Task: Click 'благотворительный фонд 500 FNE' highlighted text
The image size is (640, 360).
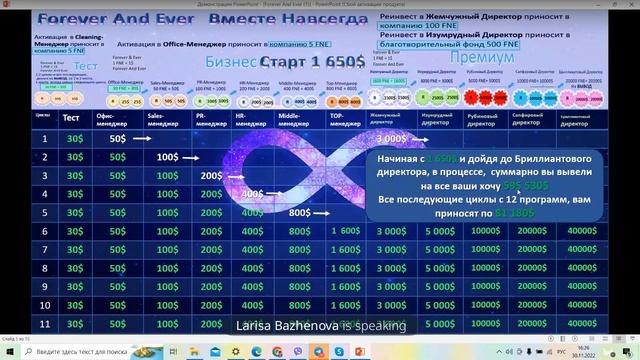Action: click(449, 44)
